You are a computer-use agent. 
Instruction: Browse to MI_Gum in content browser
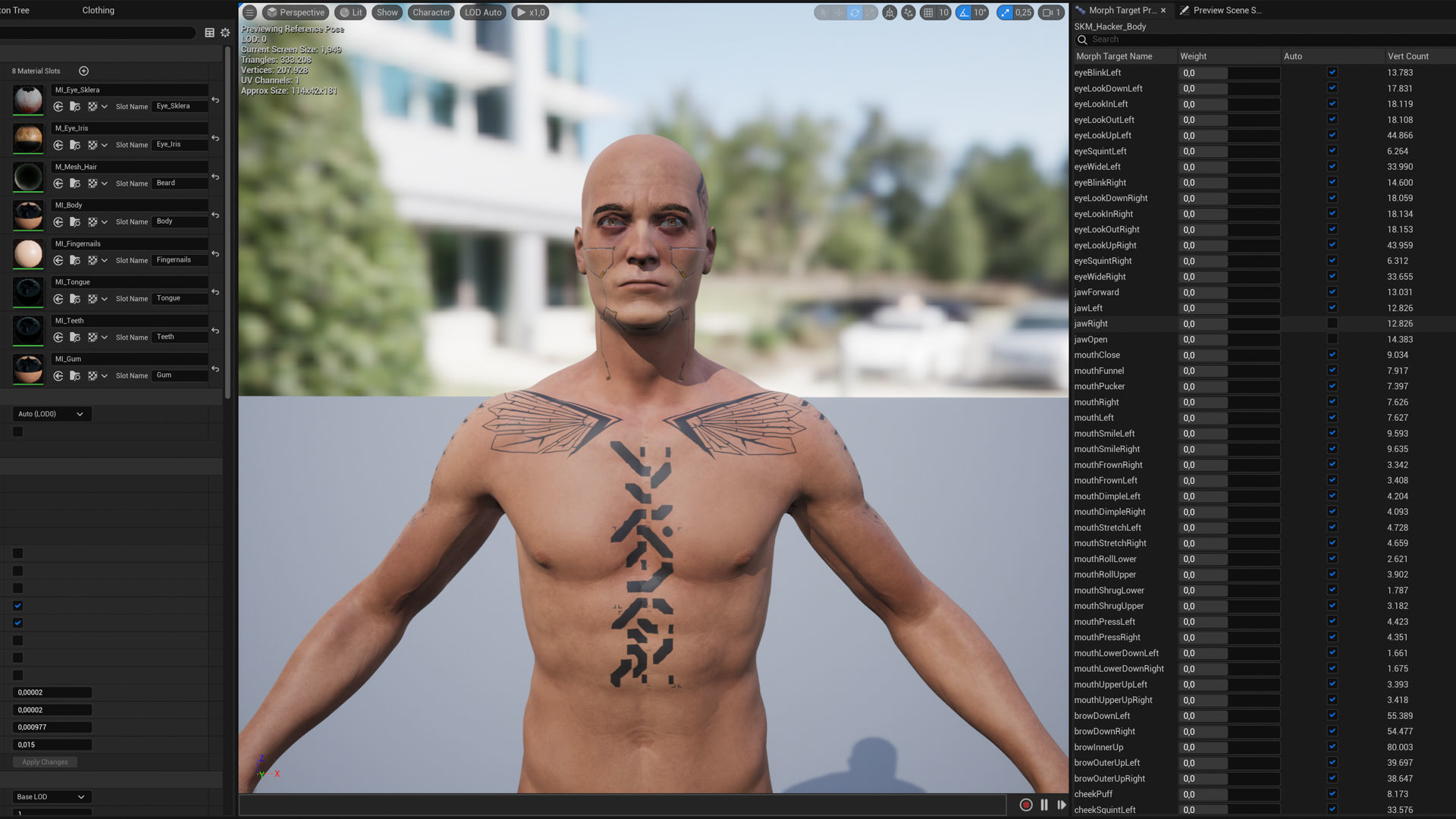(75, 376)
